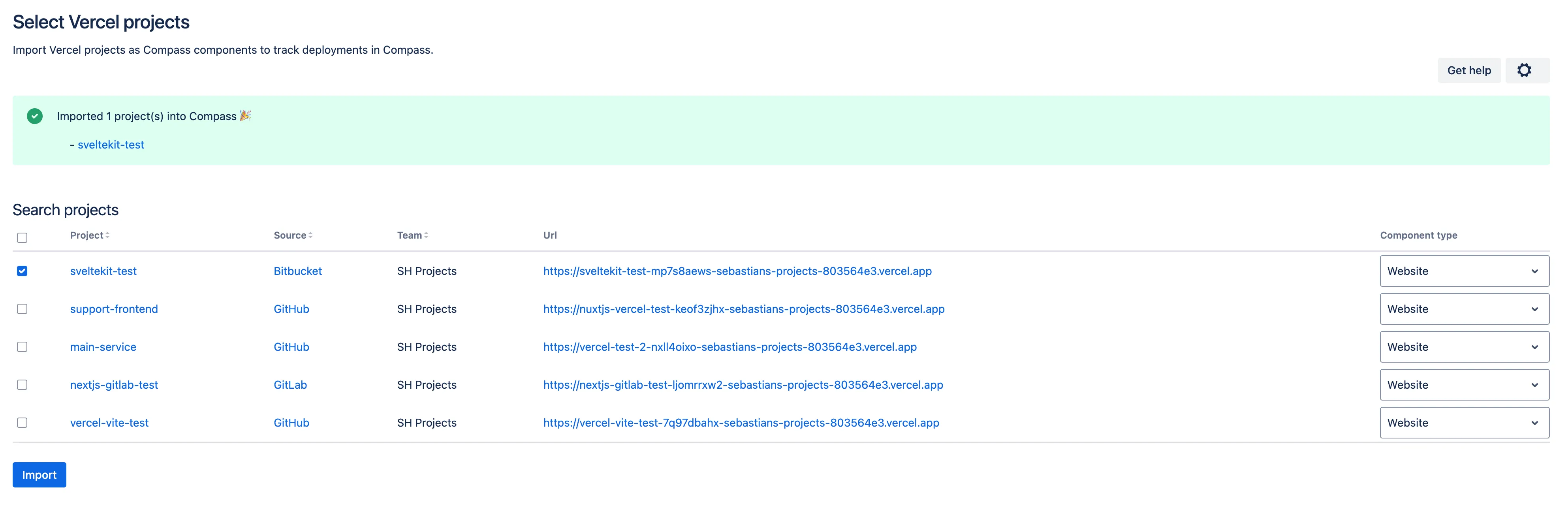Select the vercel-vite-test row checkbox
The height and width of the screenshot is (508, 1568).
[22, 423]
